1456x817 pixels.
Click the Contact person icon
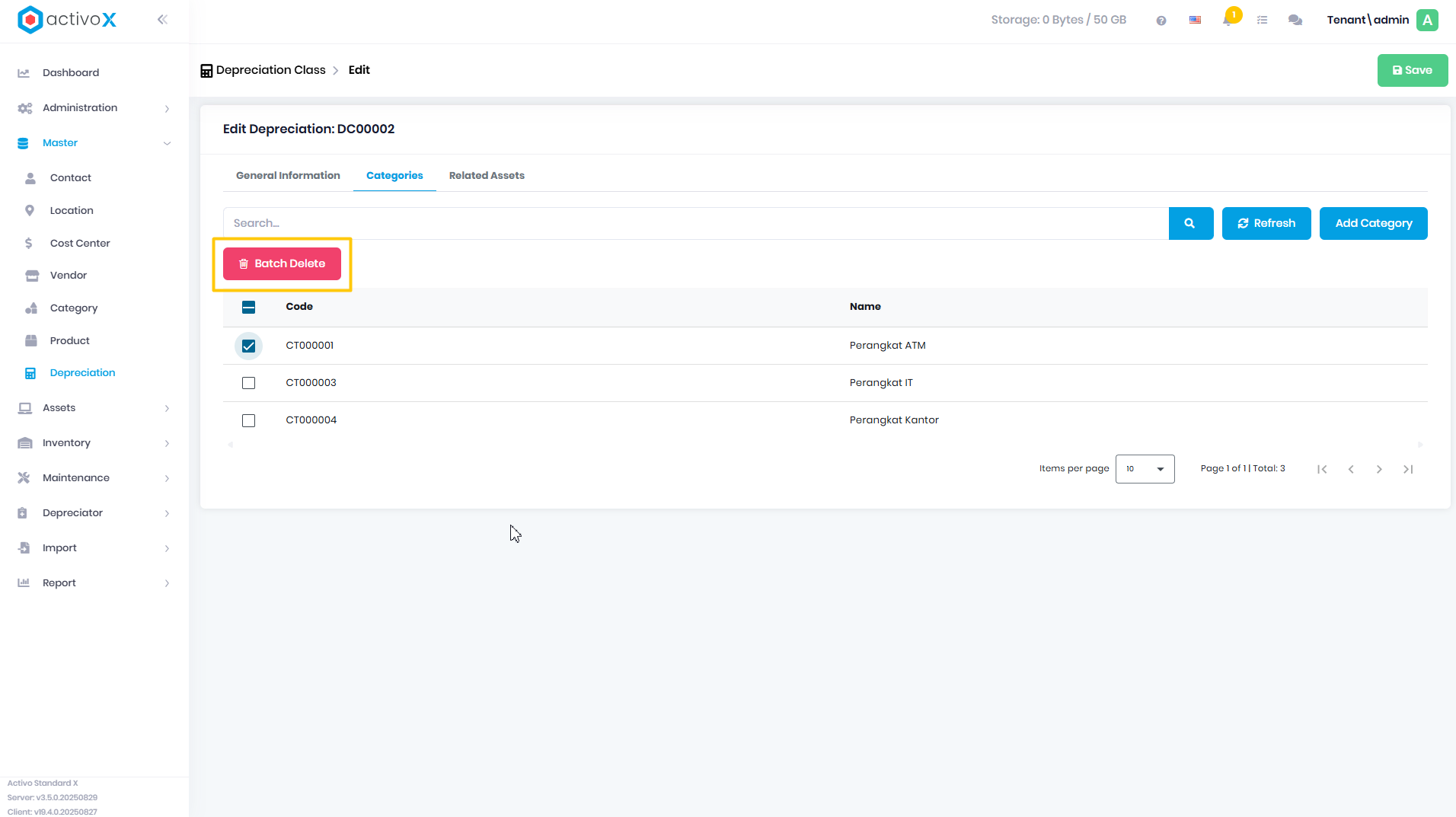click(x=30, y=178)
